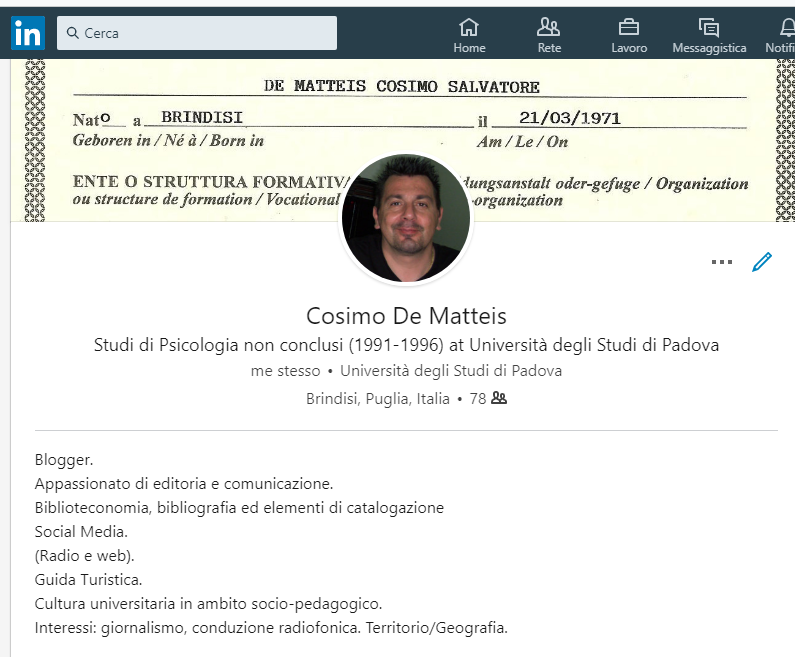Viewport: 795px width, 657px height.
Task: Click the search magnifier icon
Action: pyautogui.click(x=73, y=33)
